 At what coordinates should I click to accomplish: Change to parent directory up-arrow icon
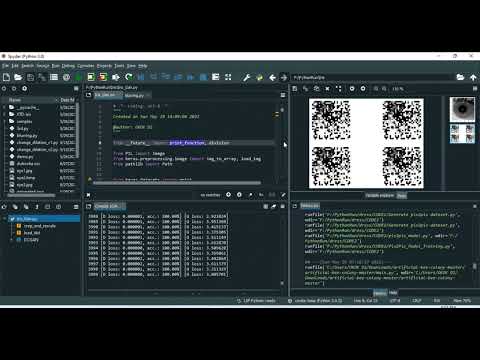coord(473,77)
